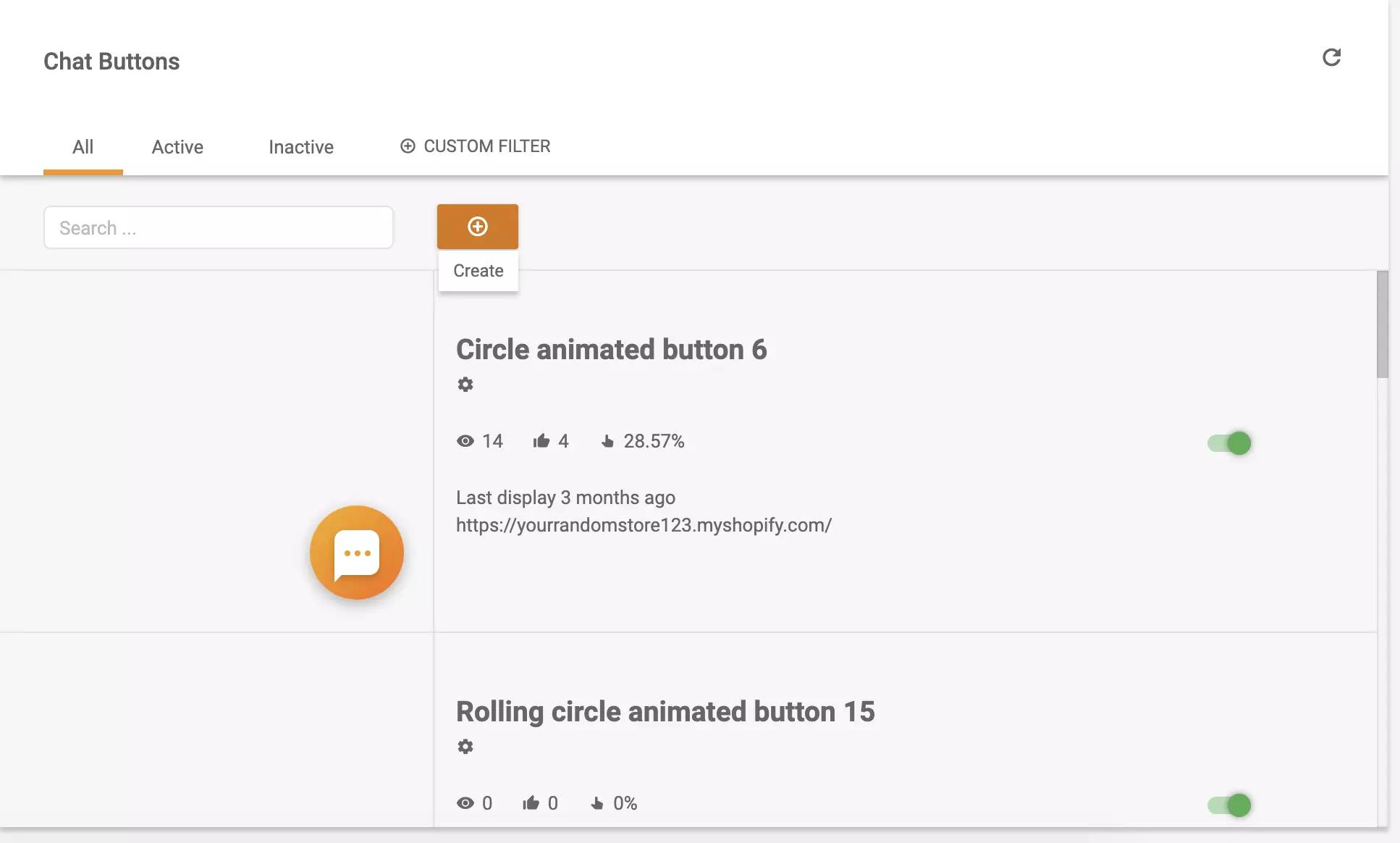
Task: Click the conversion rate icon showing 28.57%
Action: pyautogui.click(x=608, y=440)
